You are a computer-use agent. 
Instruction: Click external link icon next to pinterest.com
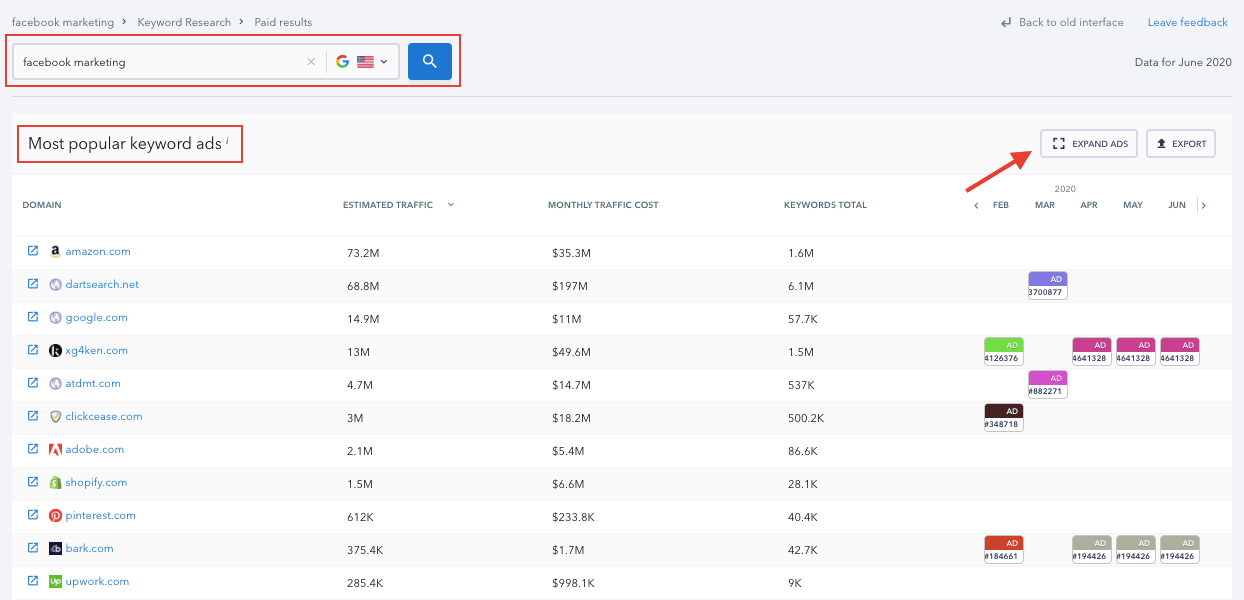[33, 515]
